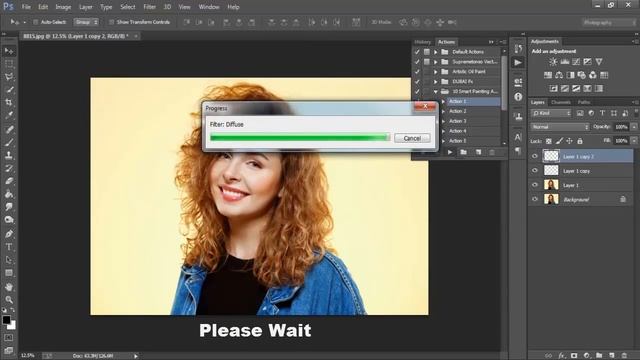Expand the DUBAI Fx folder
This screenshot has height=360, width=640.
pyautogui.click(x=436, y=82)
